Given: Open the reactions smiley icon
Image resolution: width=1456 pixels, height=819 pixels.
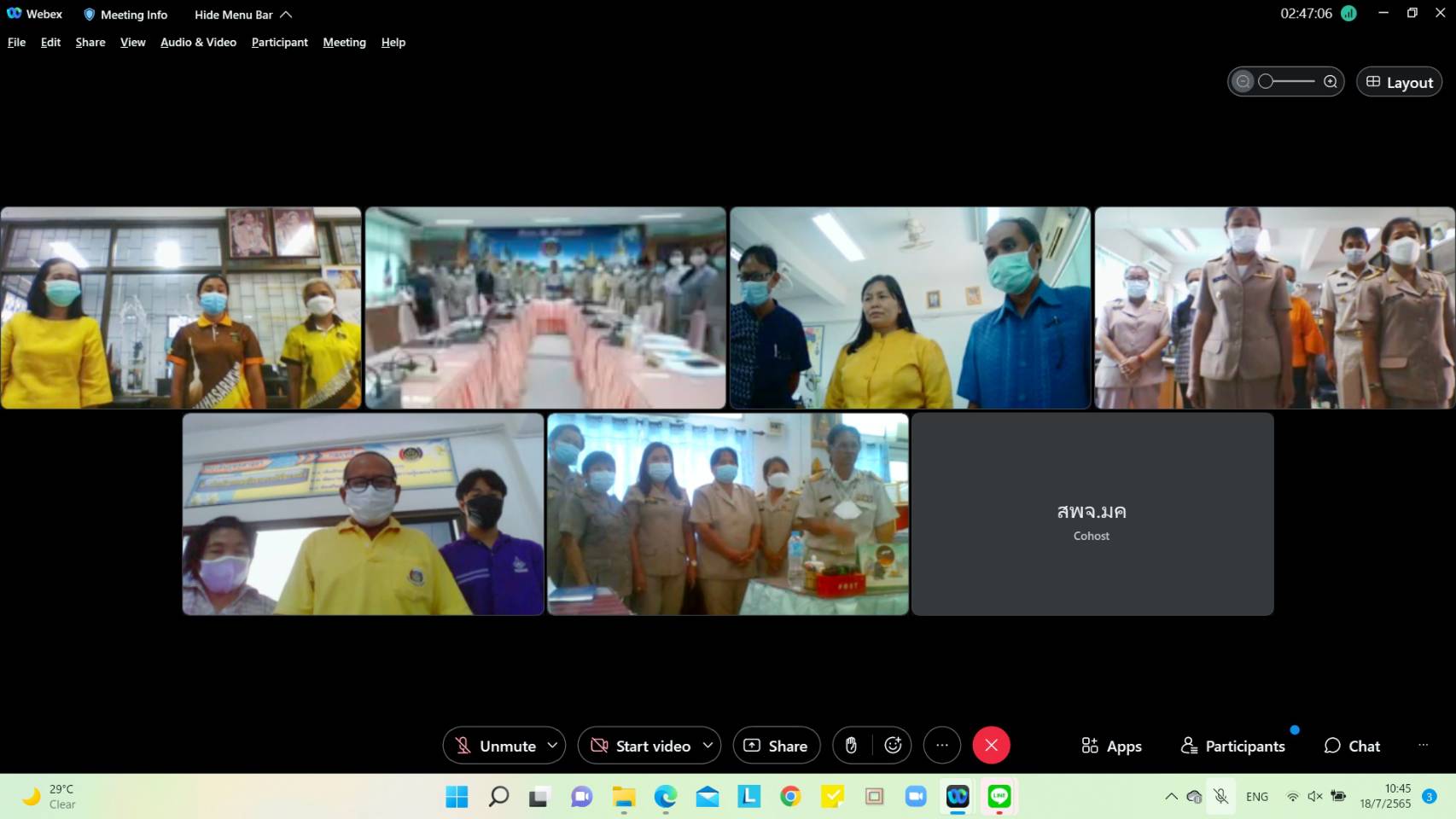Looking at the screenshot, I should (x=893, y=746).
